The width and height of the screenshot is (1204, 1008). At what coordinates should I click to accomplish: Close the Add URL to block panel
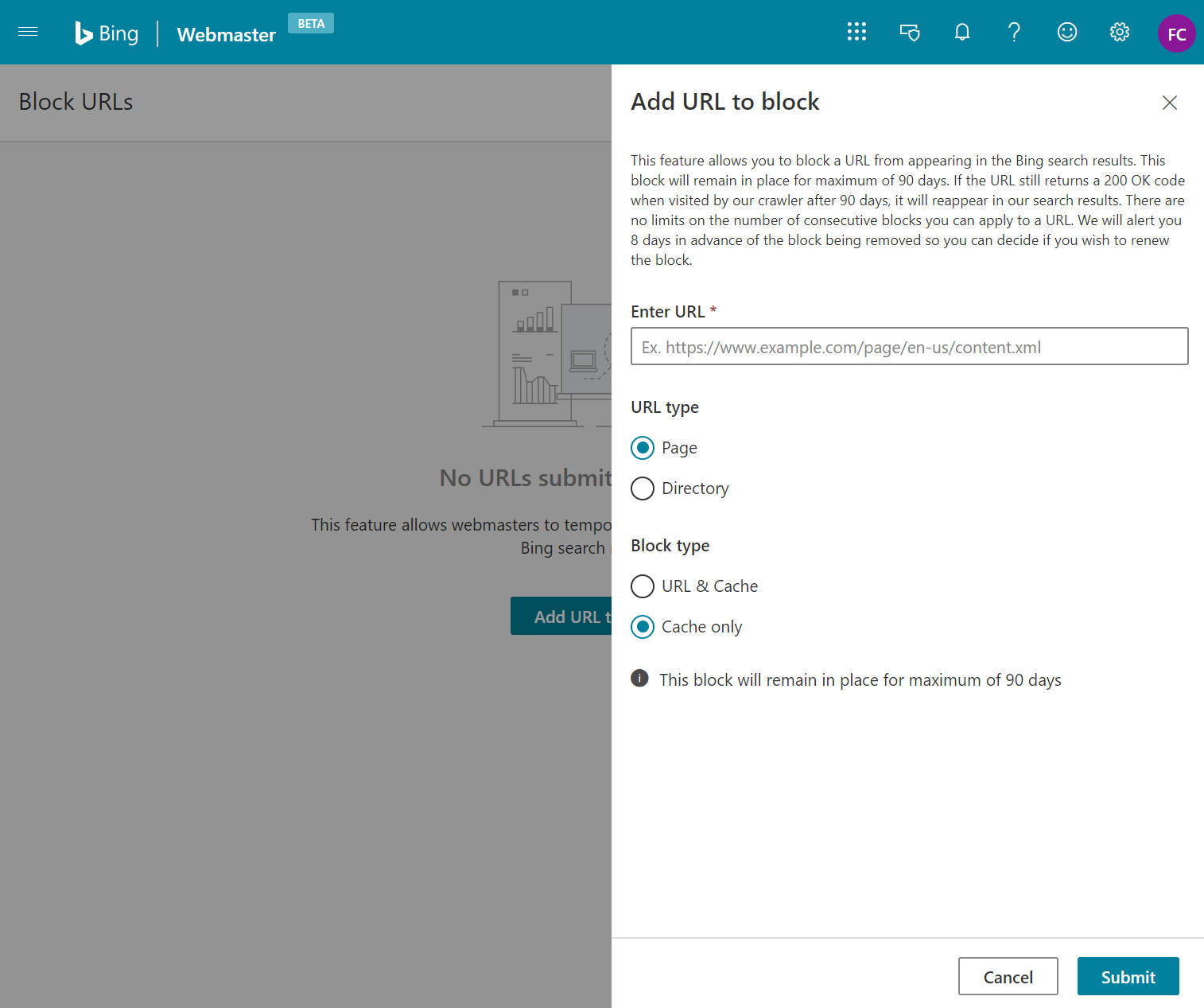point(1169,103)
